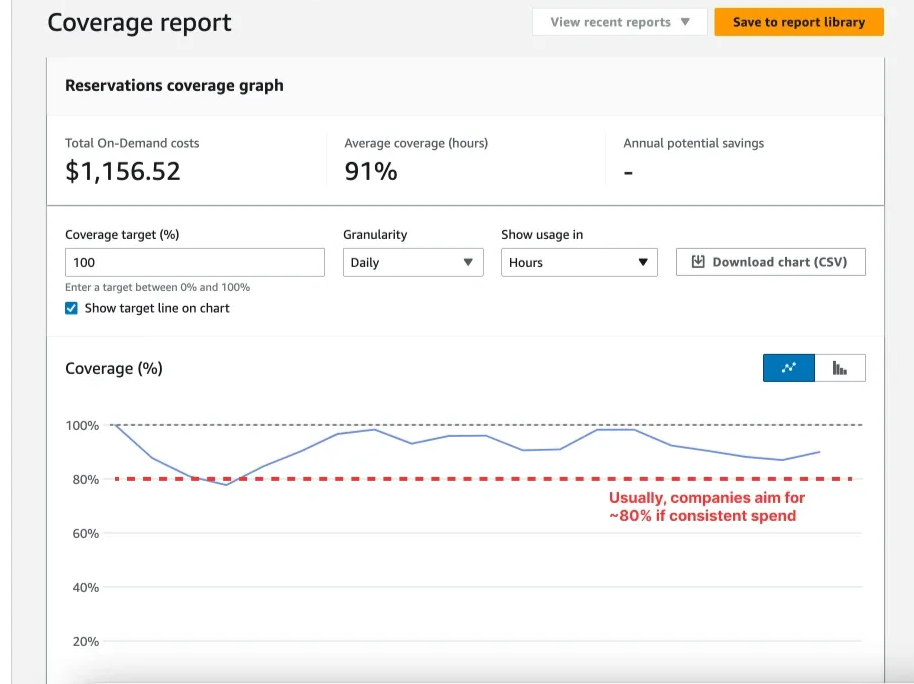Open the Granularity dropdown set to Daily
Image resolution: width=914 pixels, height=684 pixels.
pyautogui.click(x=413, y=262)
